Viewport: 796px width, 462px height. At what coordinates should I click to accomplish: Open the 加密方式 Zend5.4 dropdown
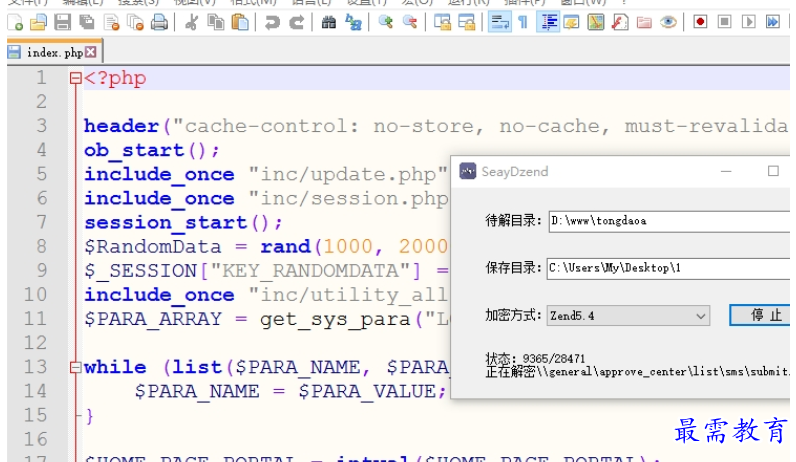pos(627,315)
